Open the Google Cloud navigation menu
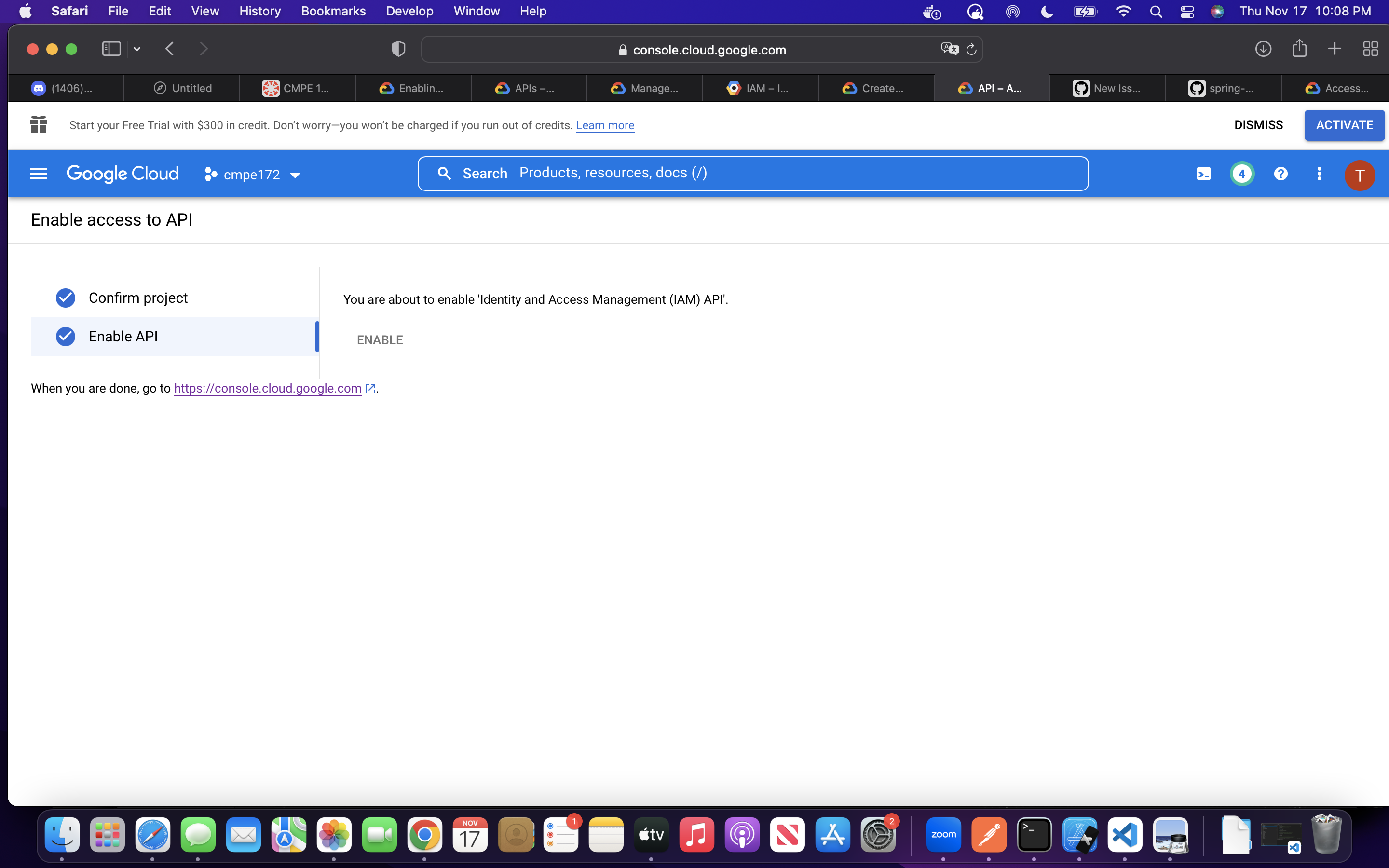This screenshot has height=868, width=1389. (x=39, y=174)
